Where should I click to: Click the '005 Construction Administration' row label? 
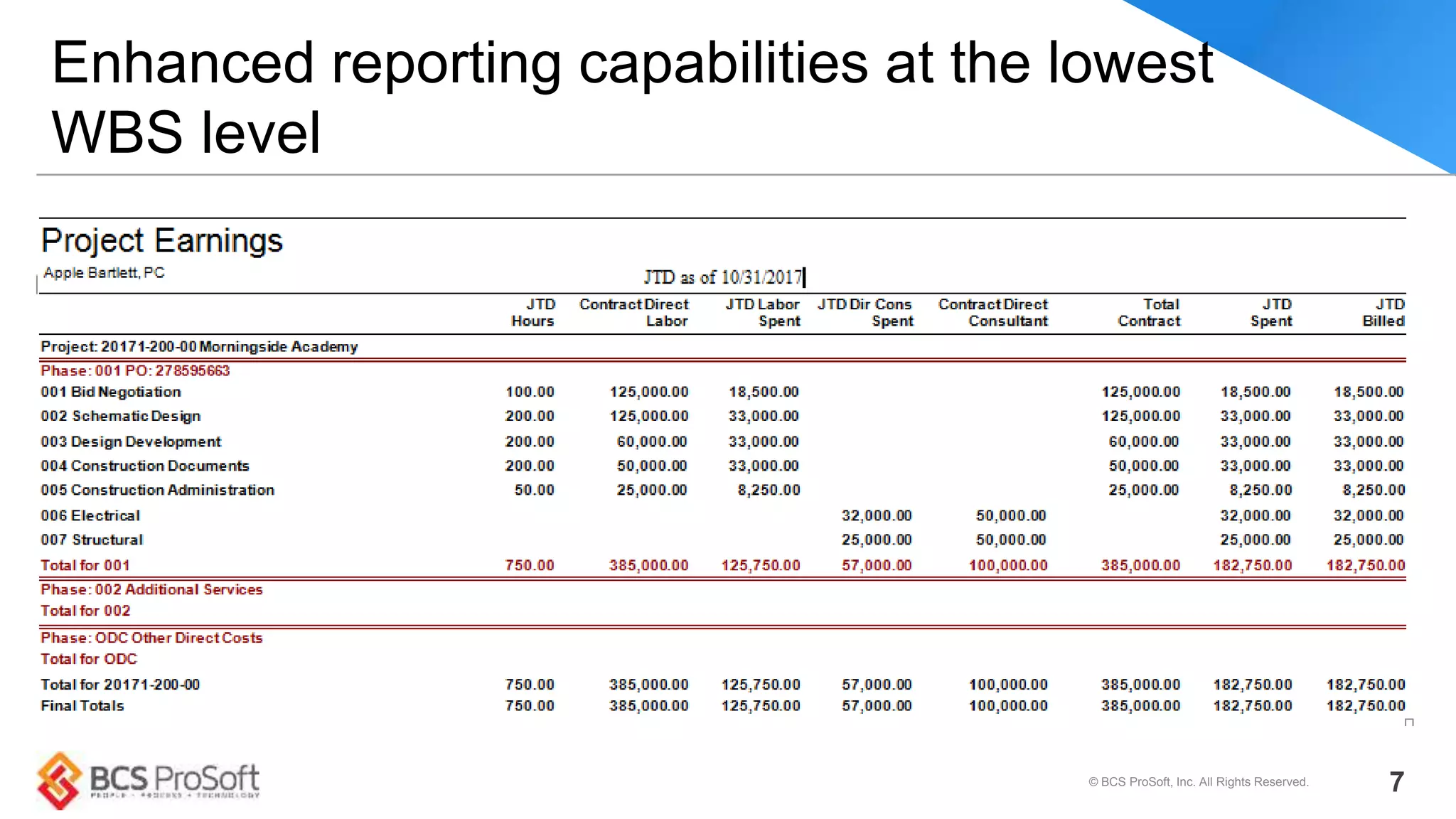click(157, 491)
